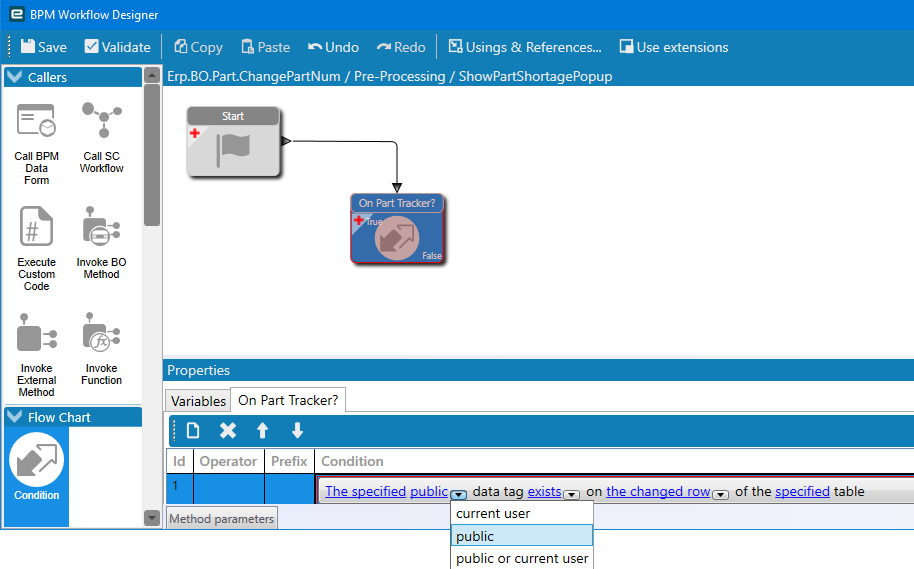
Task: Select row 1 Id cell
Action: tap(179, 489)
